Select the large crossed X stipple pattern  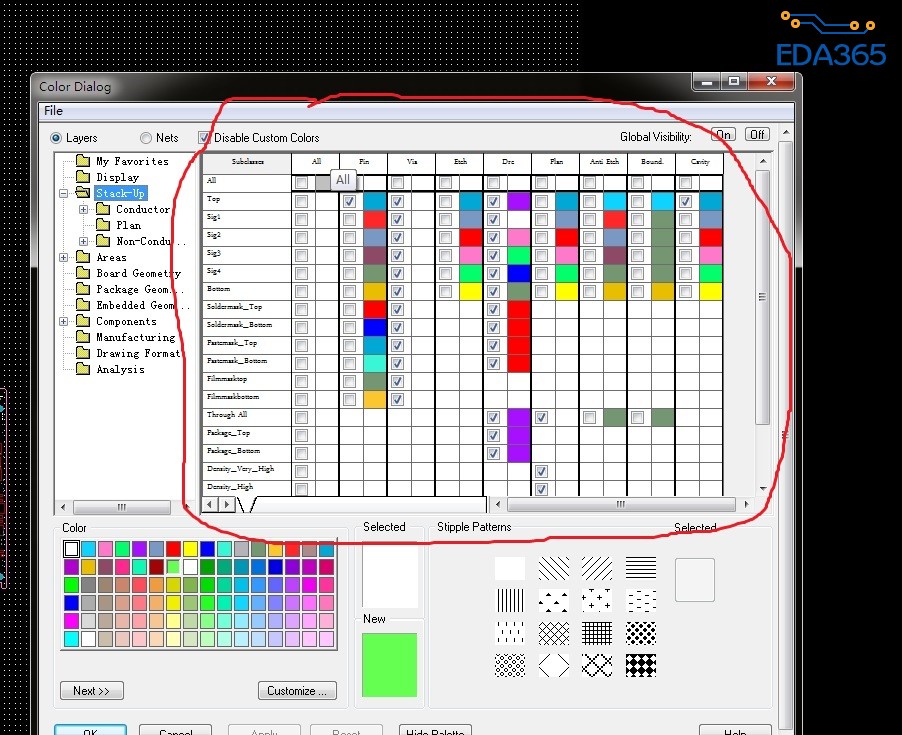coord(597,665)
